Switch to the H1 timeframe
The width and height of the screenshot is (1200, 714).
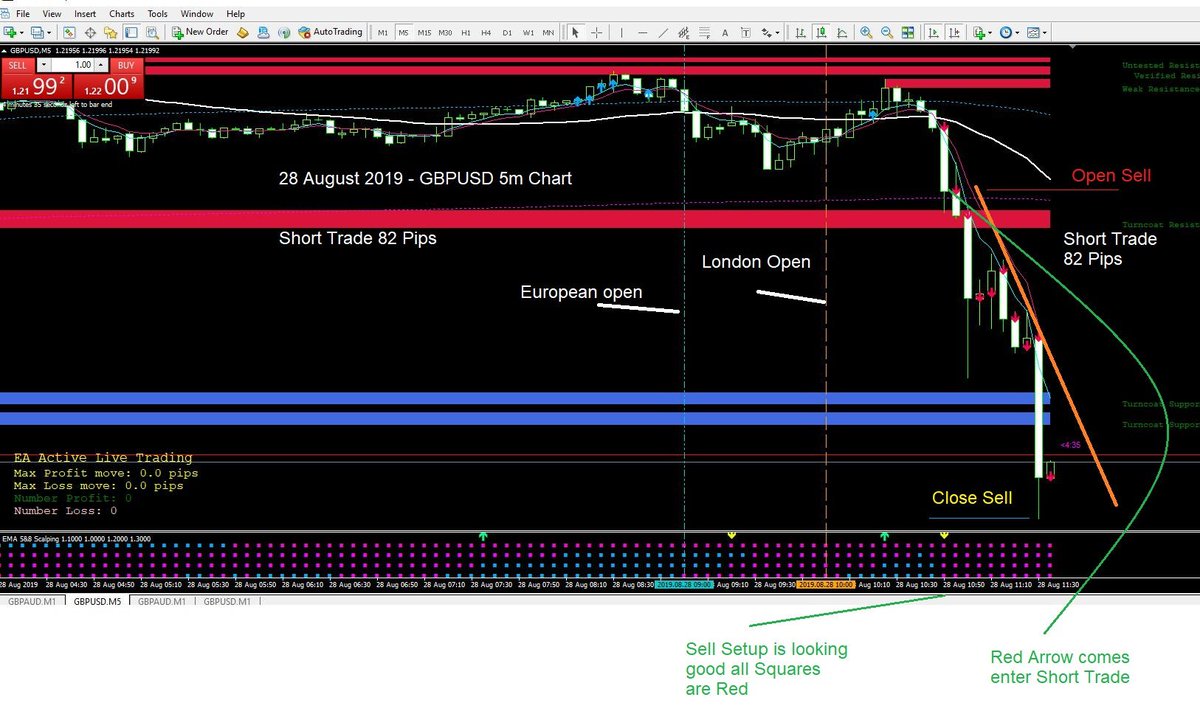466,32
